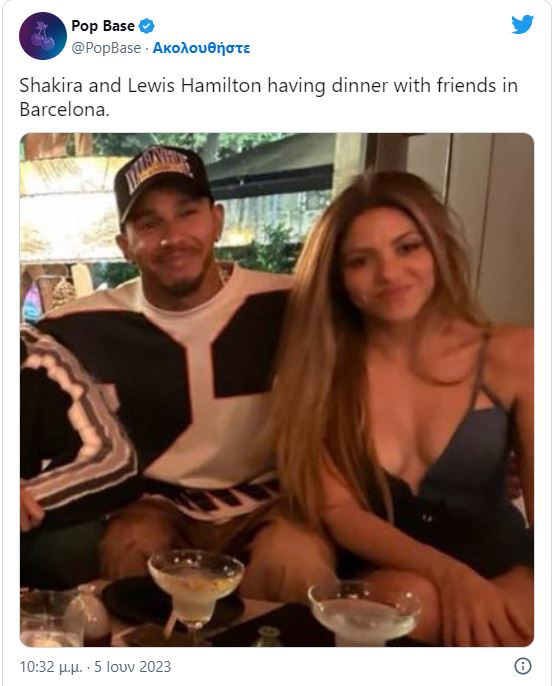This screenshot has width=552, height=686.
Task: Click the 5 Ιουν 2023 date text
Action: click(x=133, y=666)
